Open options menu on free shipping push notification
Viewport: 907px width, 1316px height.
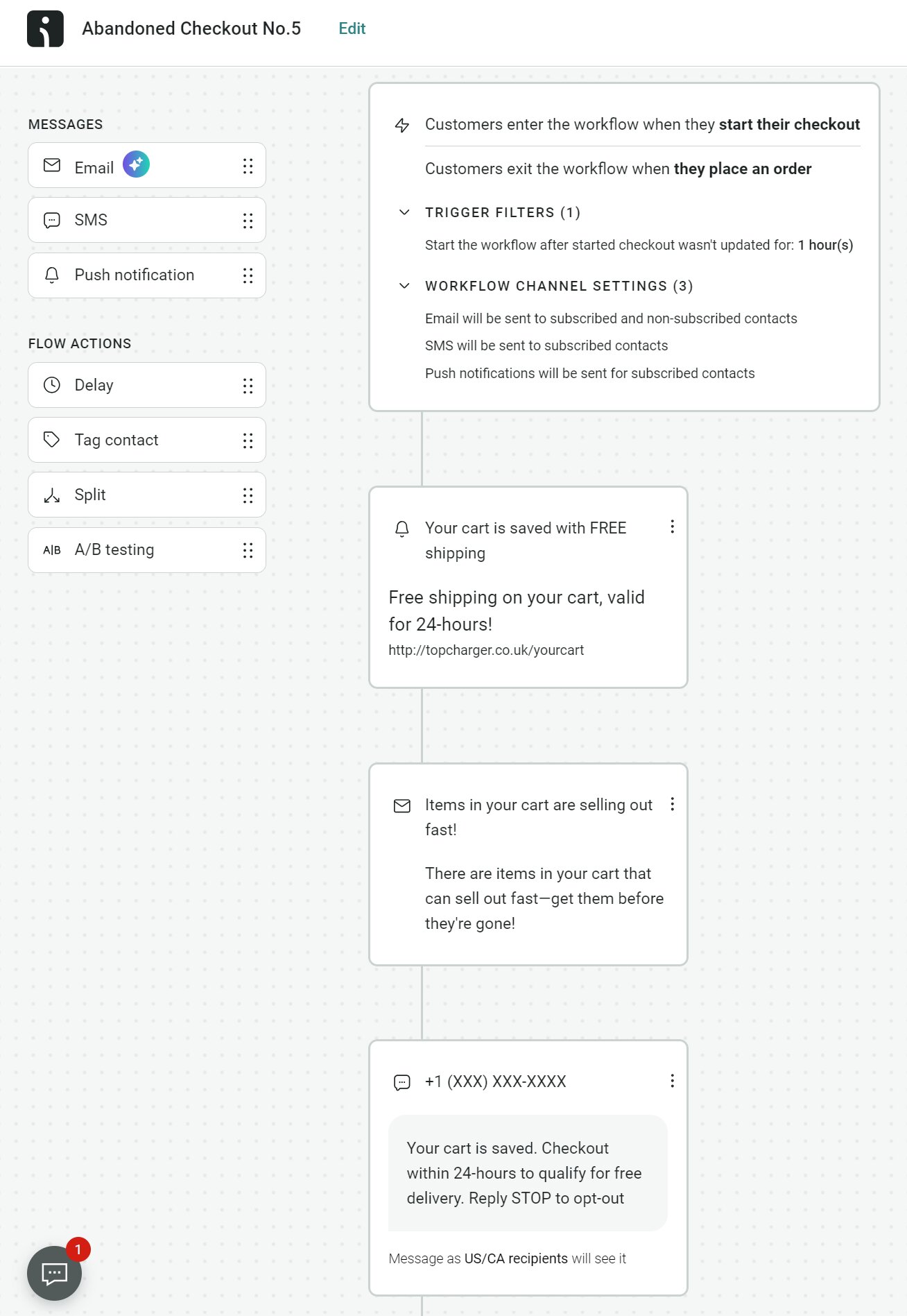[672, 527]
